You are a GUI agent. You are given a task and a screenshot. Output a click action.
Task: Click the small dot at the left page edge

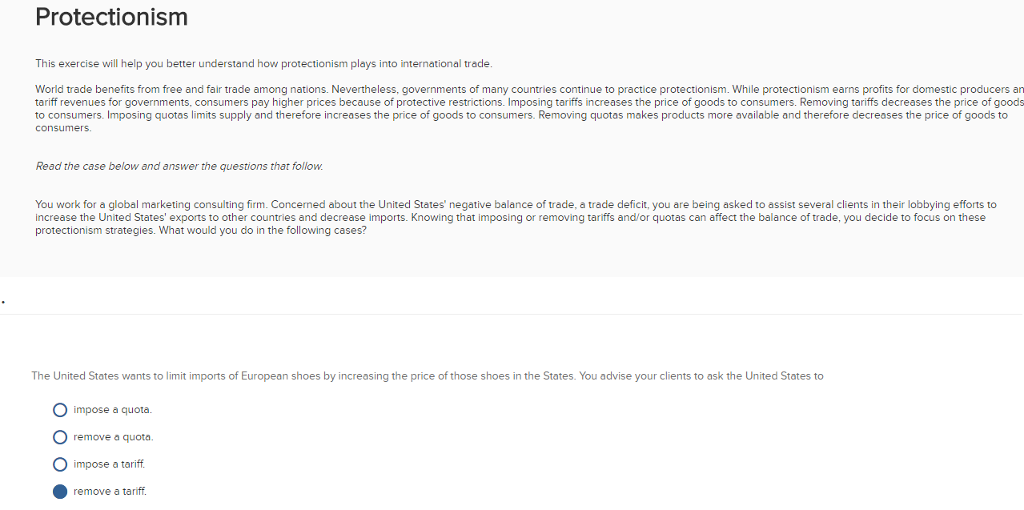[x=4, y=297]
